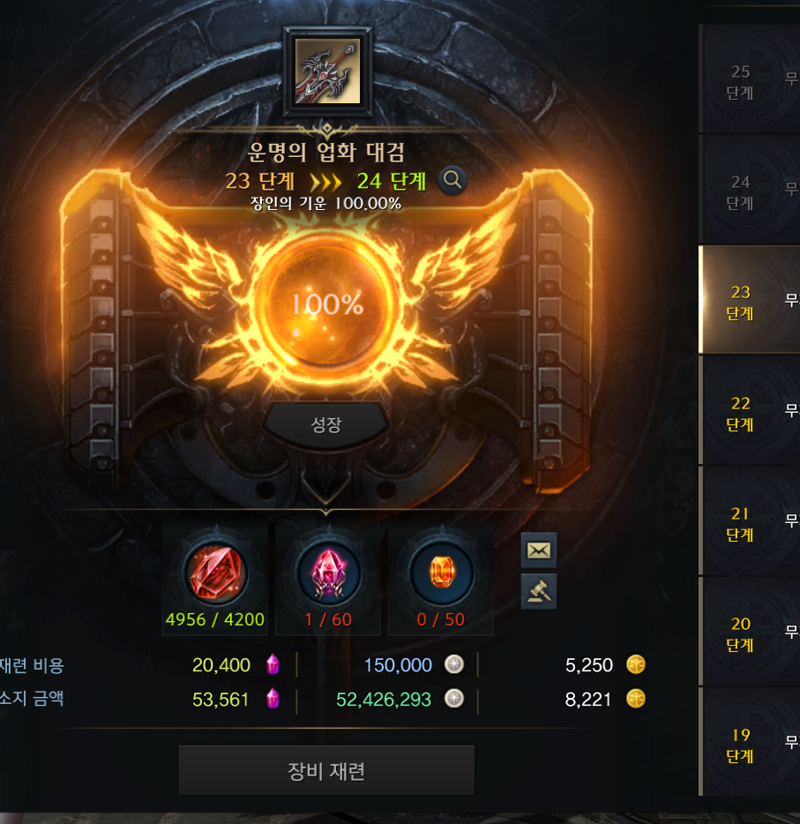Click the red destiny stone material icon
The image size is (800, 824).
(215, 573)
